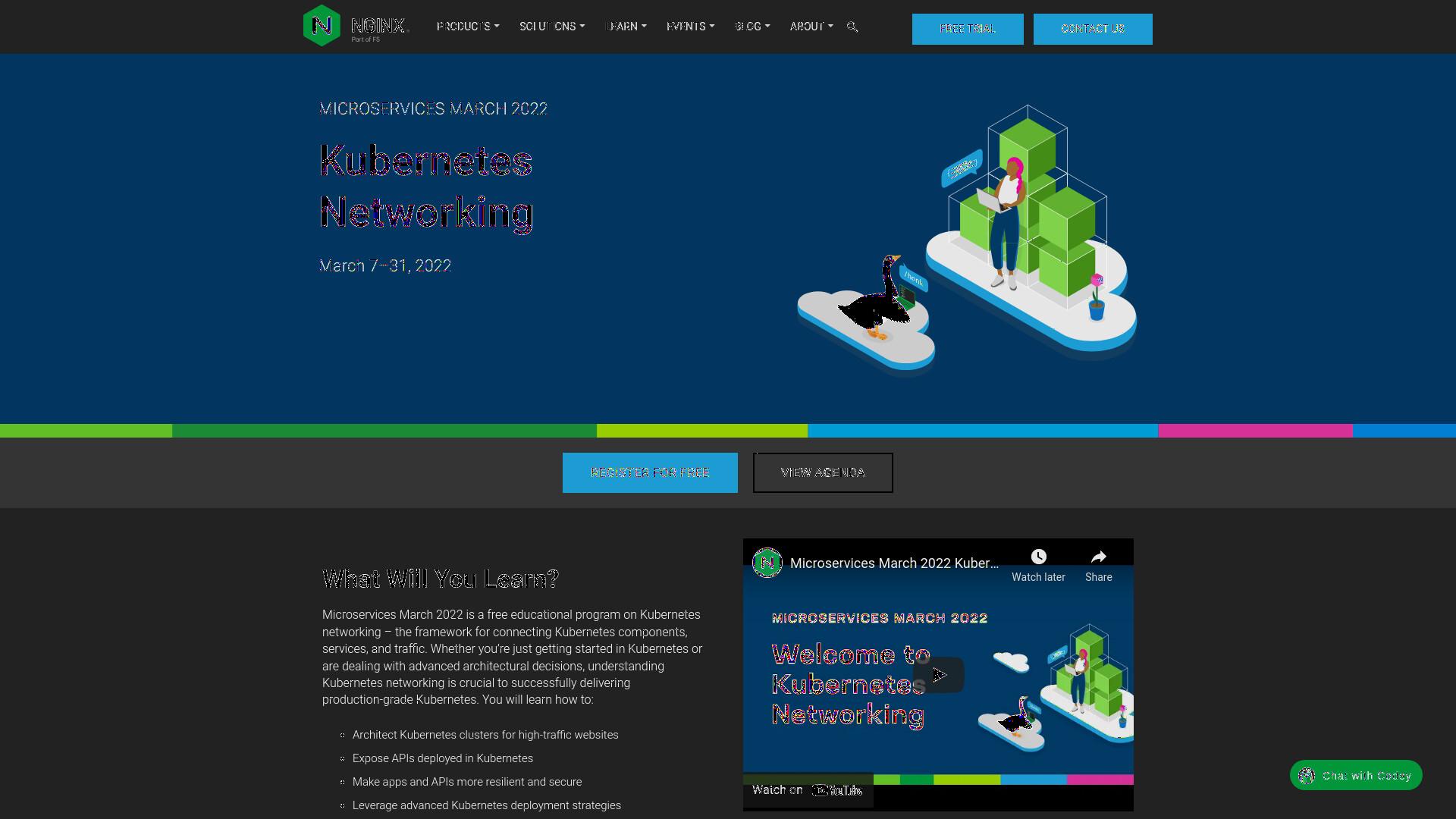Open the Chat with Codey widget
Viewport: 1456px width, 819px height.
point(1356,775)
